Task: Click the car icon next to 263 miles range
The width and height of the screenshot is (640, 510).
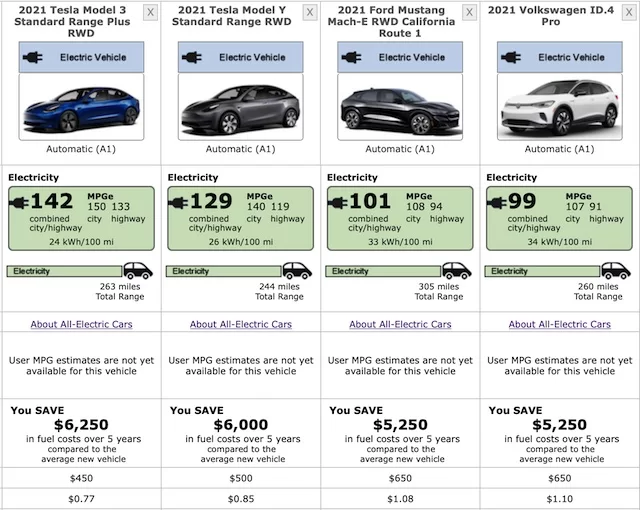Action: (137, 271)
